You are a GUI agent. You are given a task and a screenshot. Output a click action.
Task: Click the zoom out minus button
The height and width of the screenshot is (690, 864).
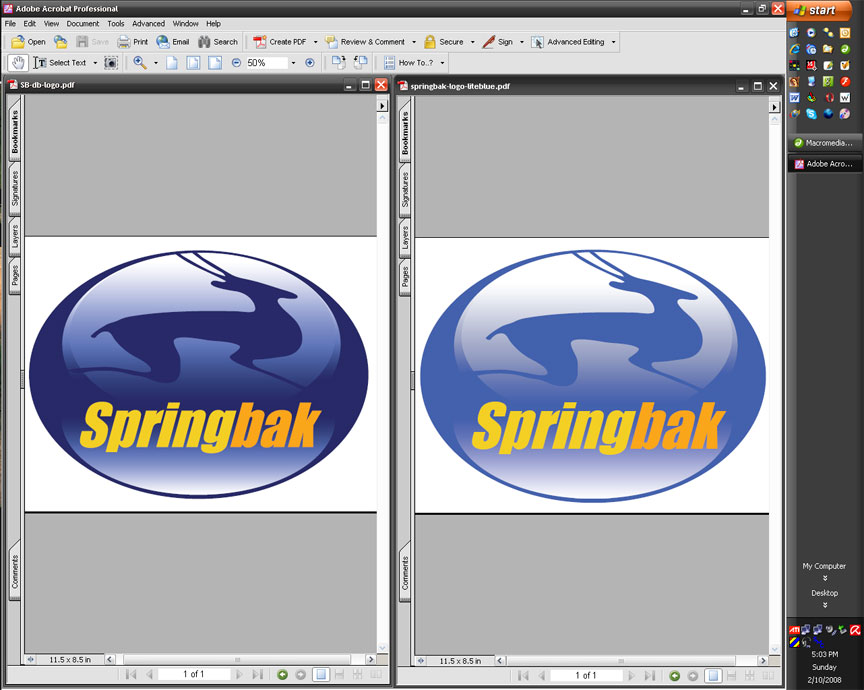pyautogui.click(x=236, y=62)
